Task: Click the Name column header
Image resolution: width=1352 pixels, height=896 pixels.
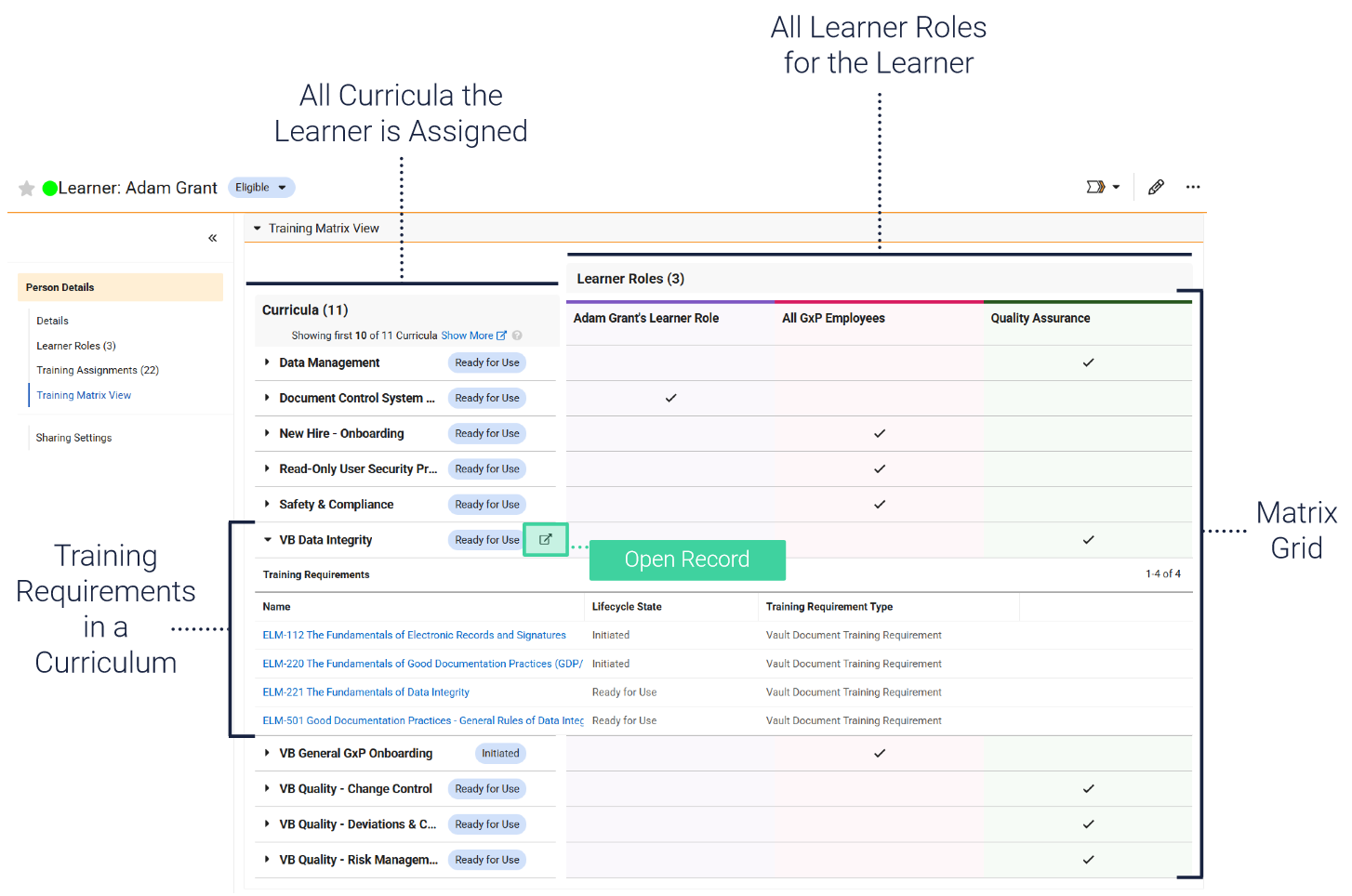Action: tap(276, 607)
